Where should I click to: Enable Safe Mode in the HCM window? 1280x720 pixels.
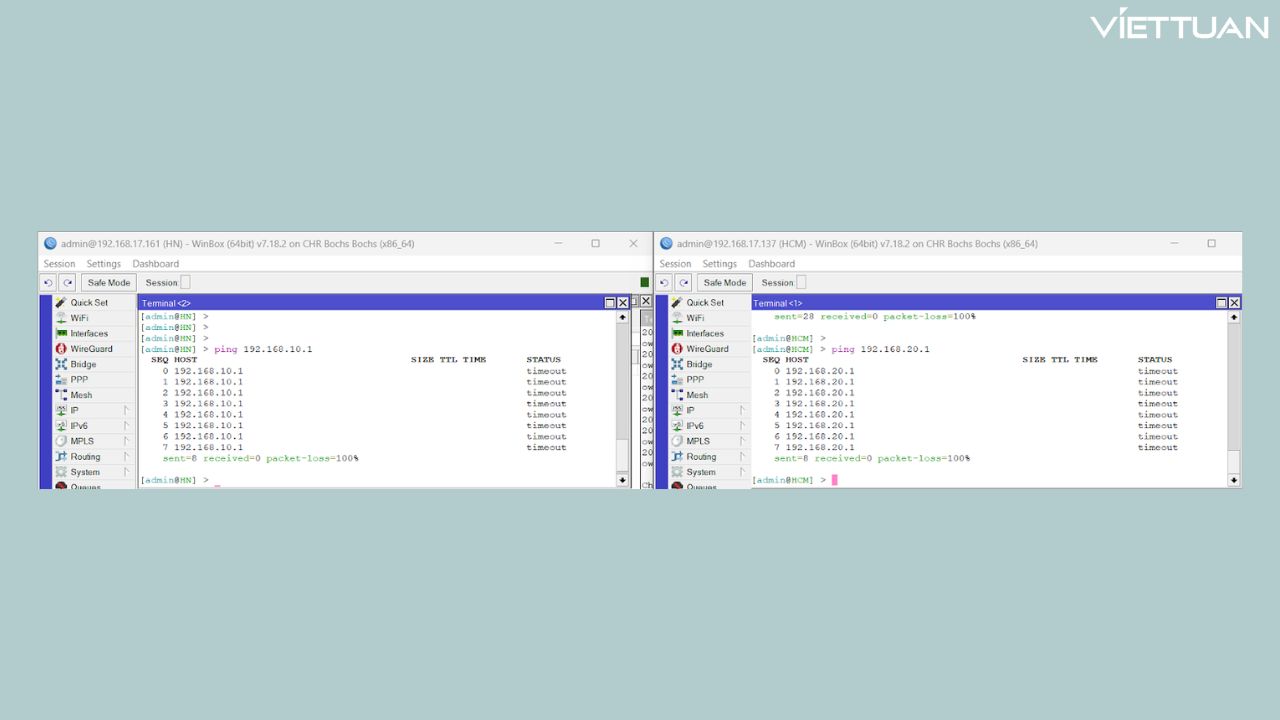coord(724,283)
